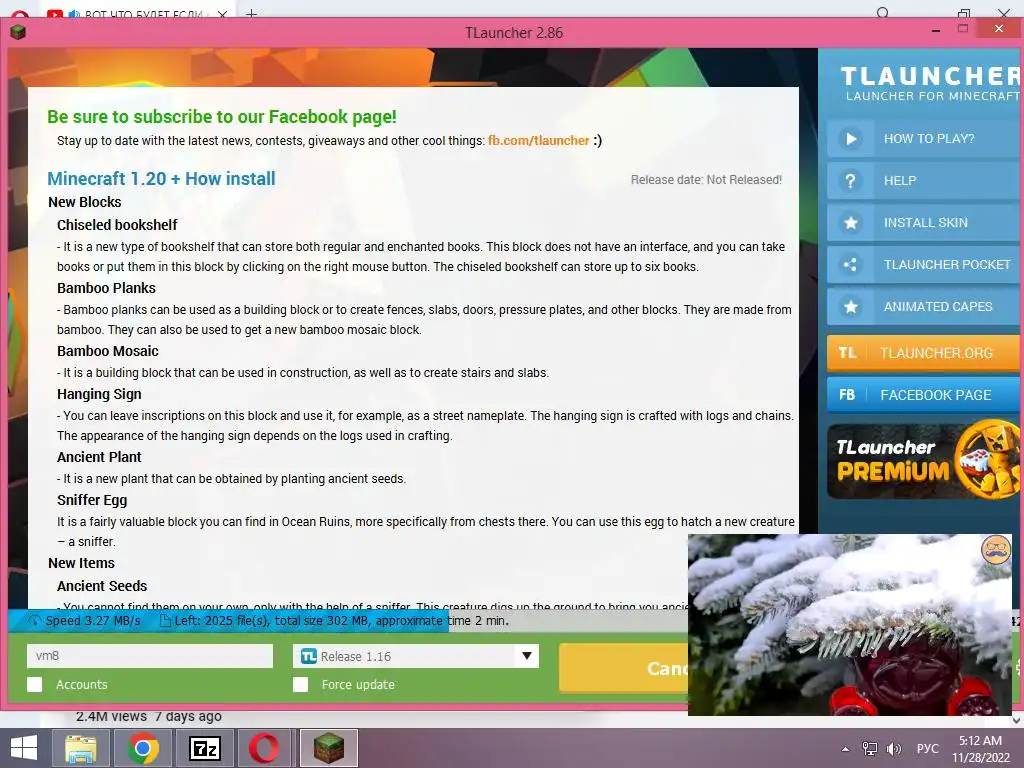Open Windows Start menu
1024x768 pixels.
point(24,748)
